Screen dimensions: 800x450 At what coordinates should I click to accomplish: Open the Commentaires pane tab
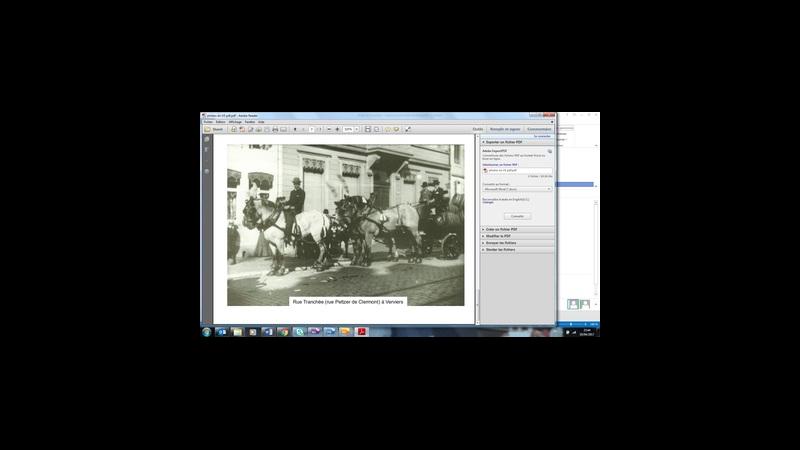[539, 130]
